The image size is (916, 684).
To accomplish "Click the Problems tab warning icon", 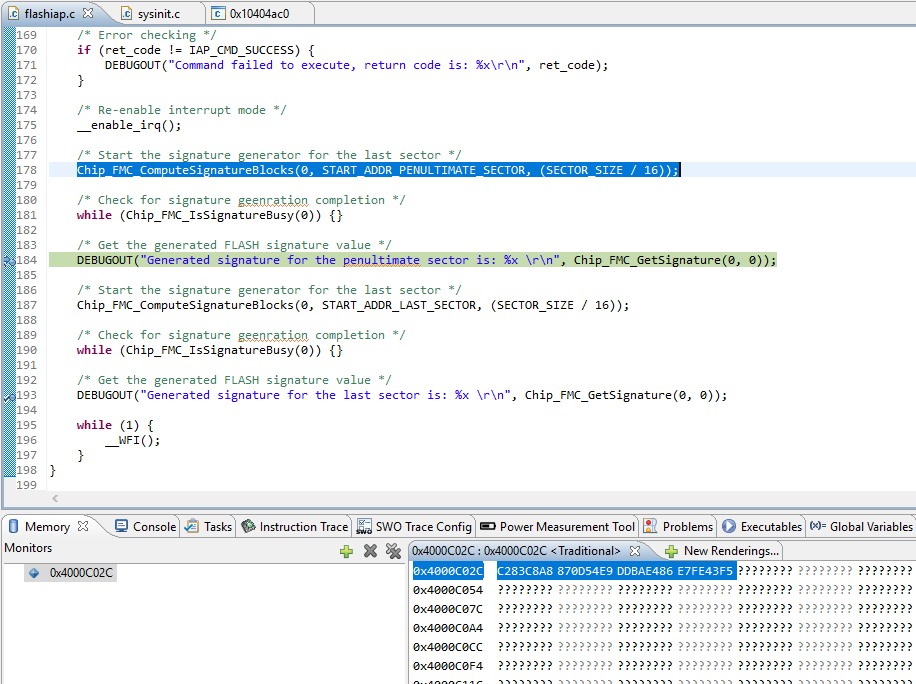I will 650,526.
